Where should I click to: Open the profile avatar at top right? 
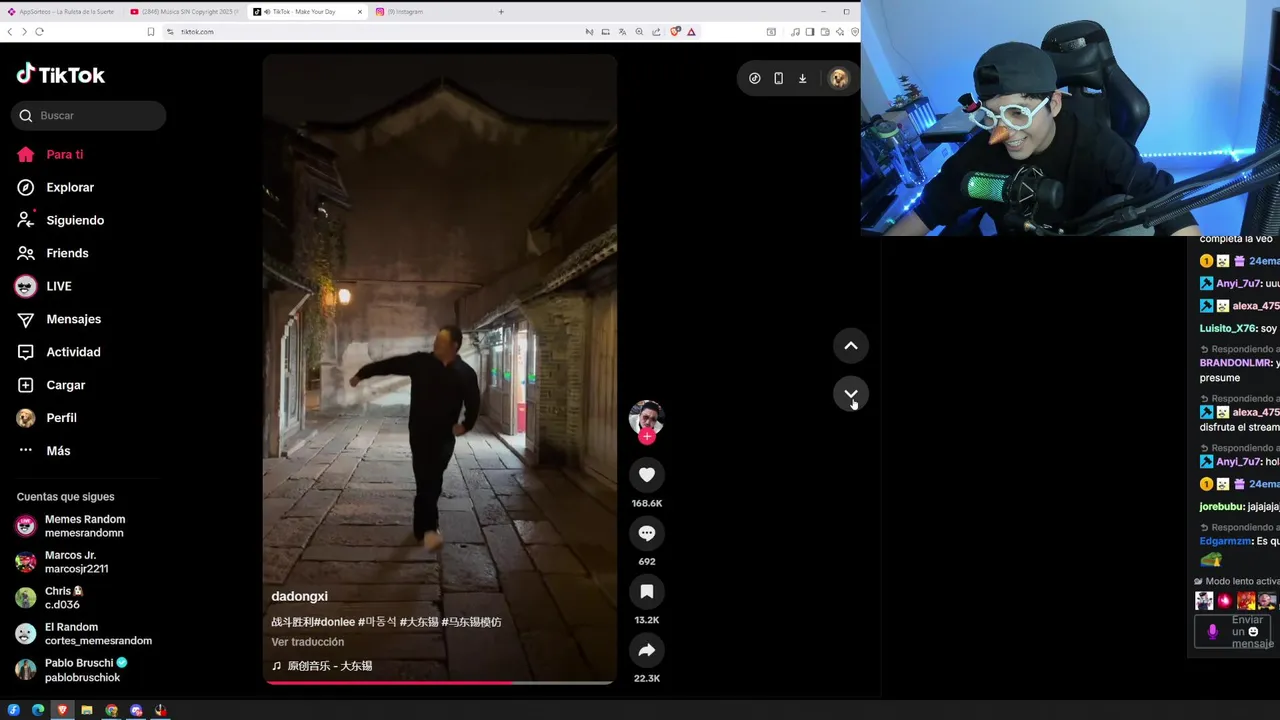[x=839, y=78]
